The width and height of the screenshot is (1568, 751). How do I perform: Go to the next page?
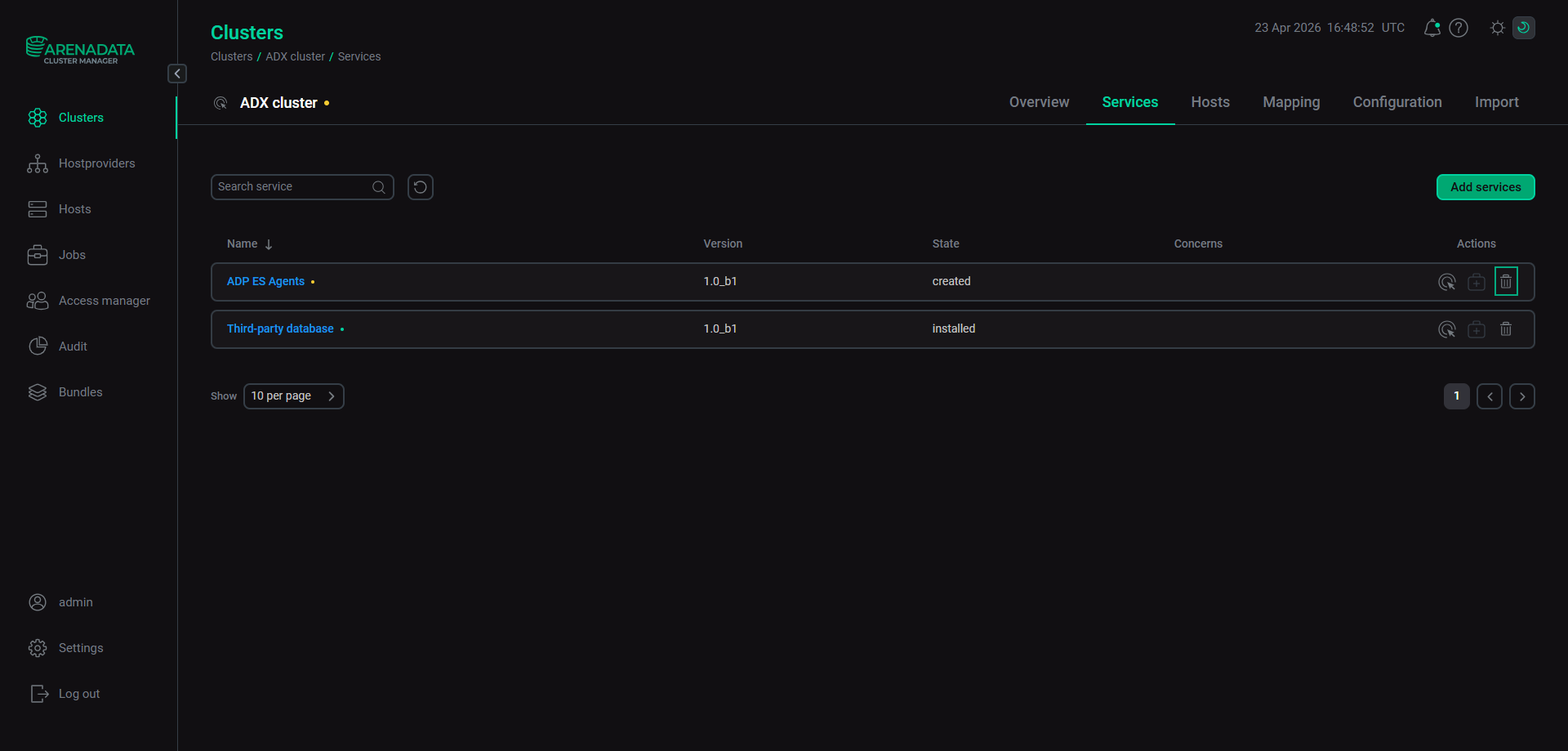tap(1522, 396)
